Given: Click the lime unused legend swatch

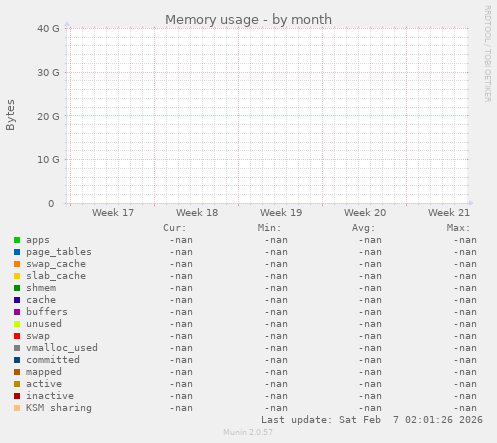Looking at the screenshot, I should (x=17, y=324).
